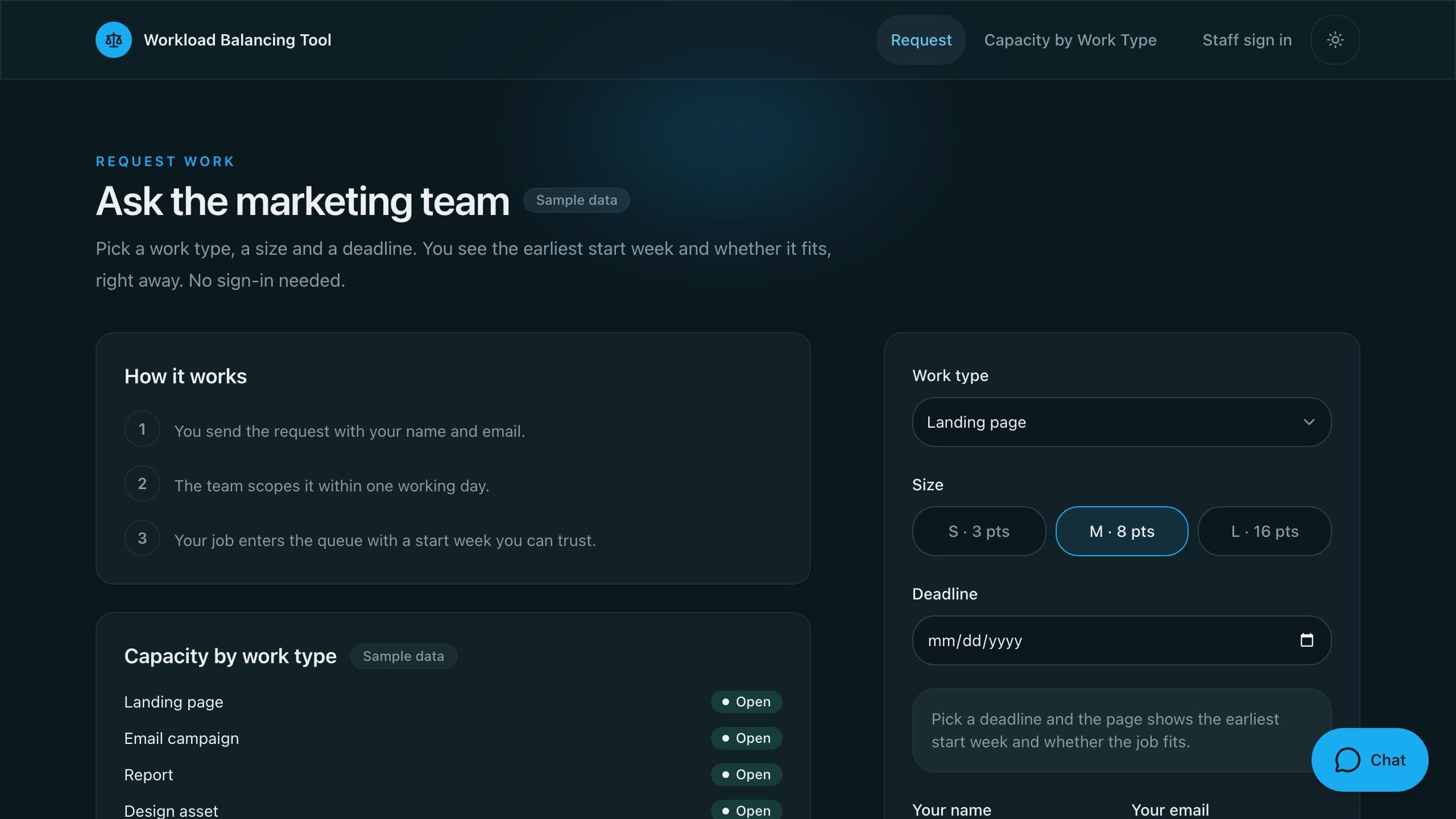Click step 2 number circle

[142, 483]
